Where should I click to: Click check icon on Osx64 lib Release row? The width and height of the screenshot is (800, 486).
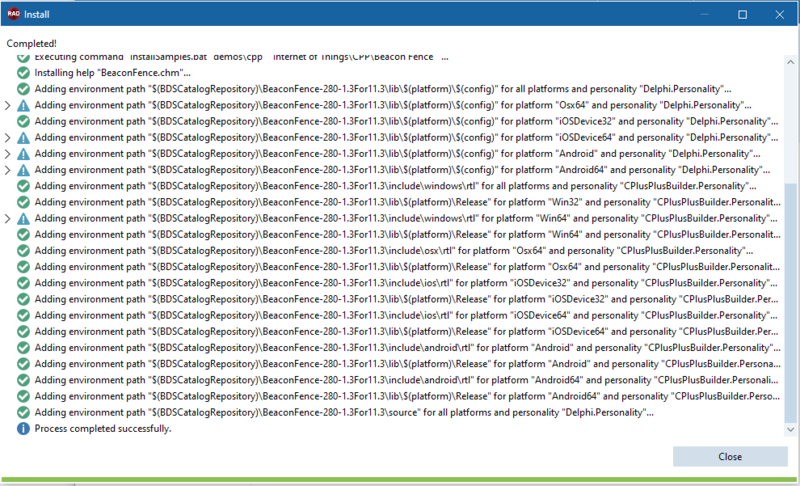[x=23, y=267]
